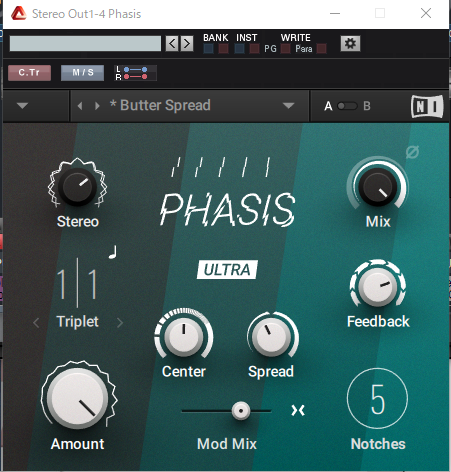Click the Native Instruments NI logo

click(x=427, y=106)
